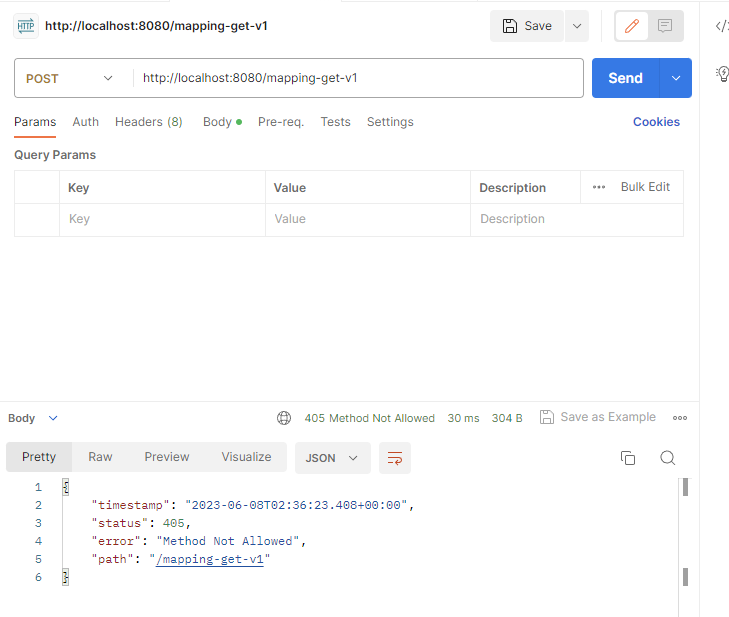Click Save as Example
The image size is (729, 617).
(598, 417)
